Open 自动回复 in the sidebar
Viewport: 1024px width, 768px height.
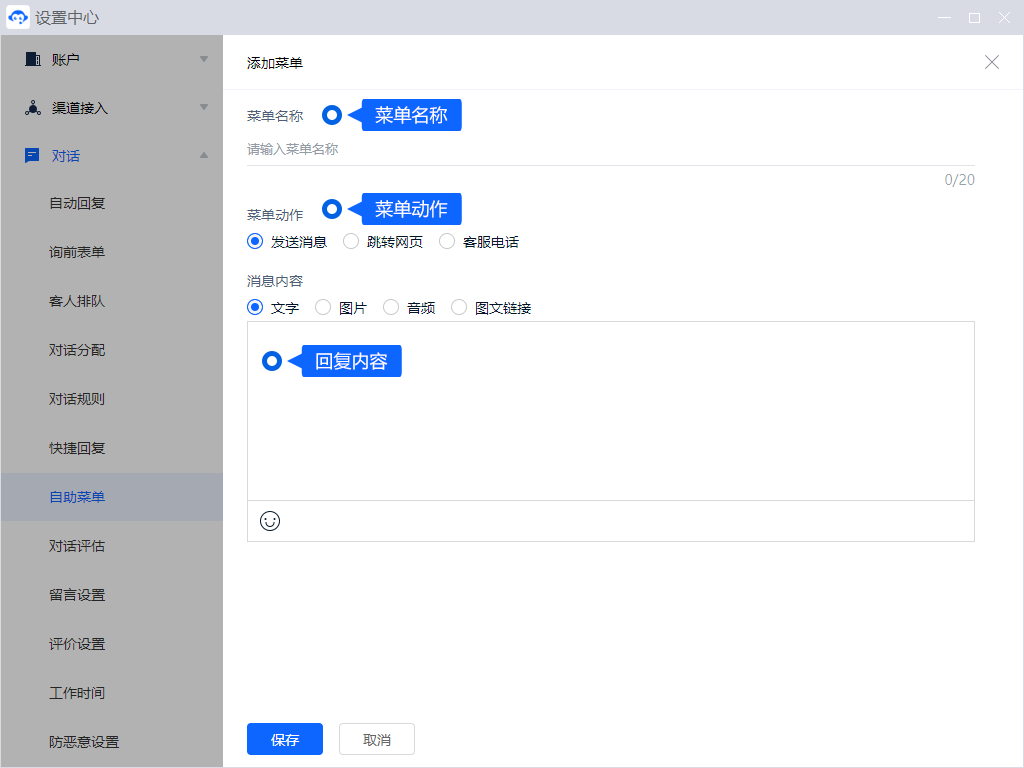coord(77,203)
